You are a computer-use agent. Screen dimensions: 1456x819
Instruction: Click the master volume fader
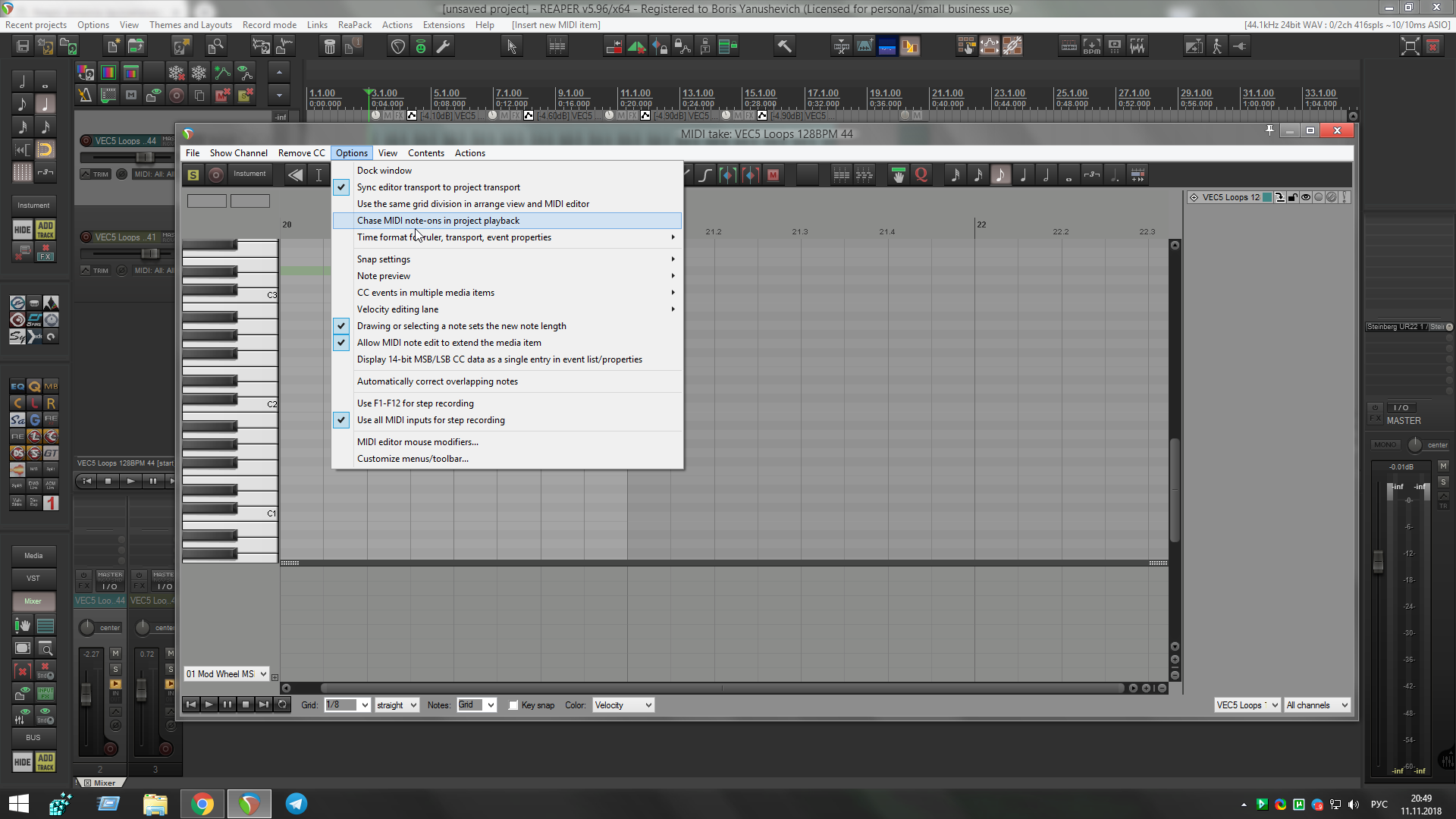point(1378,561)
